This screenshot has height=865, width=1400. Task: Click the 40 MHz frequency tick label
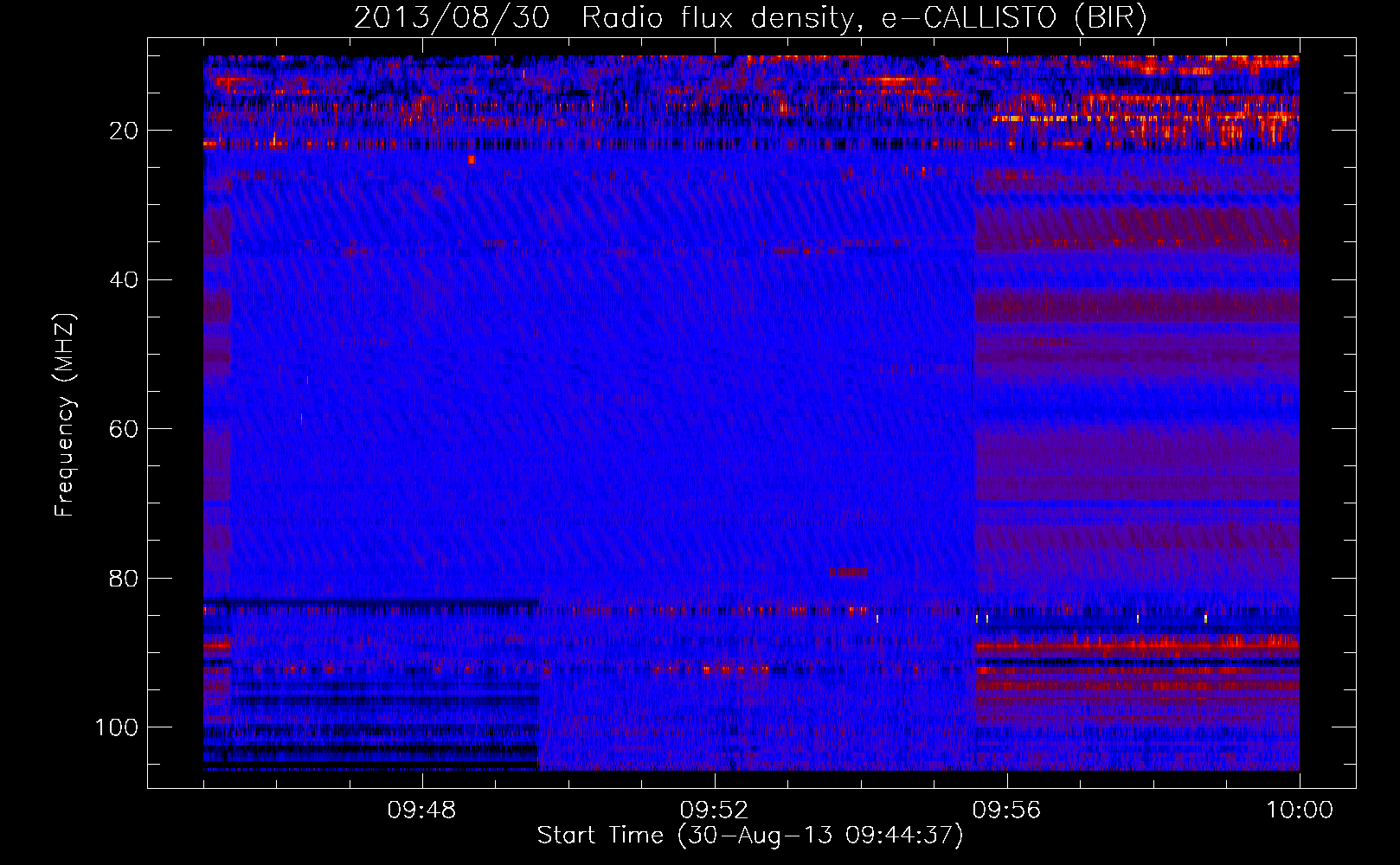(124, 279)
